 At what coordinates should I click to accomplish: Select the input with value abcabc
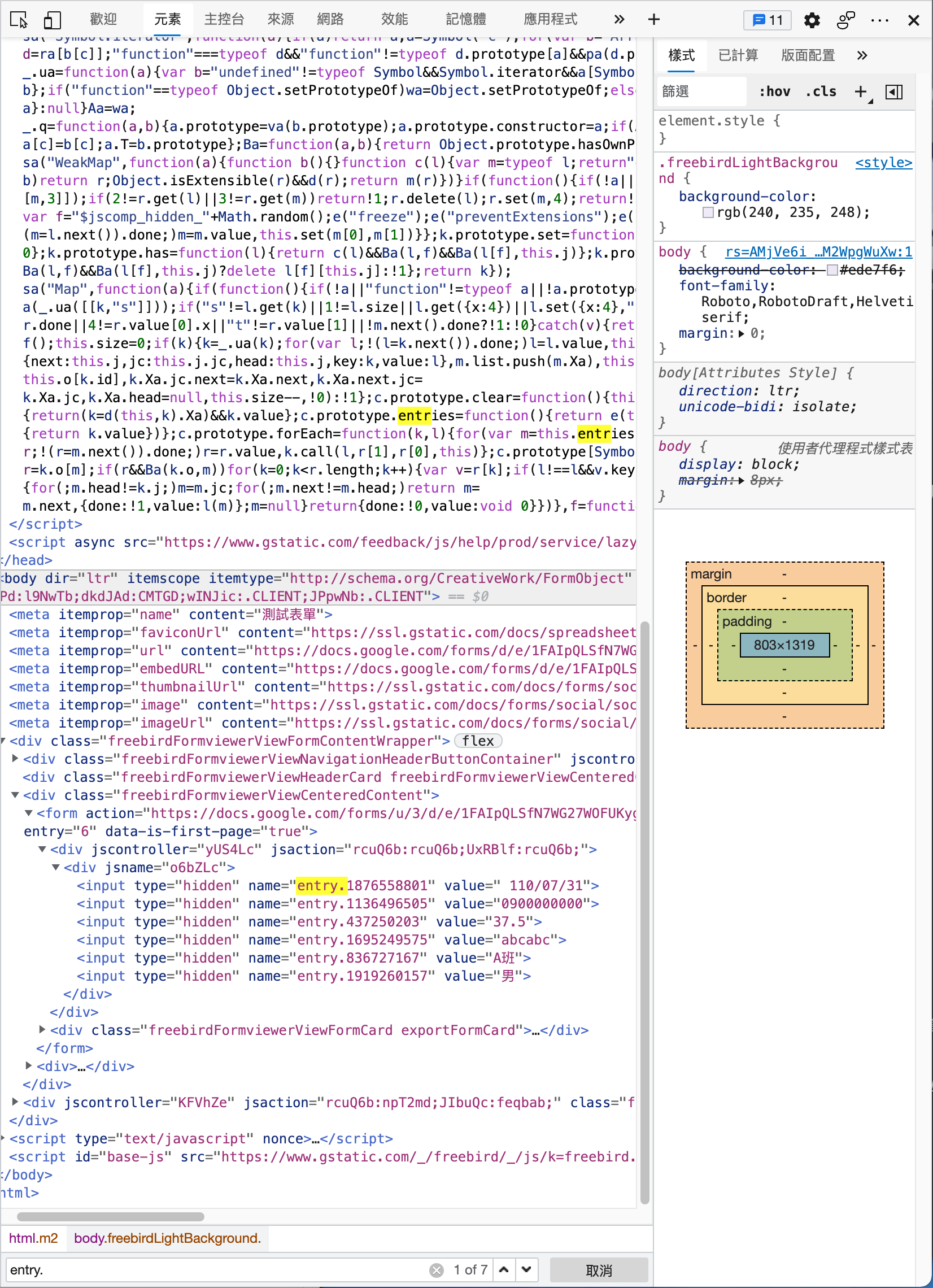[x=321, y=940]
